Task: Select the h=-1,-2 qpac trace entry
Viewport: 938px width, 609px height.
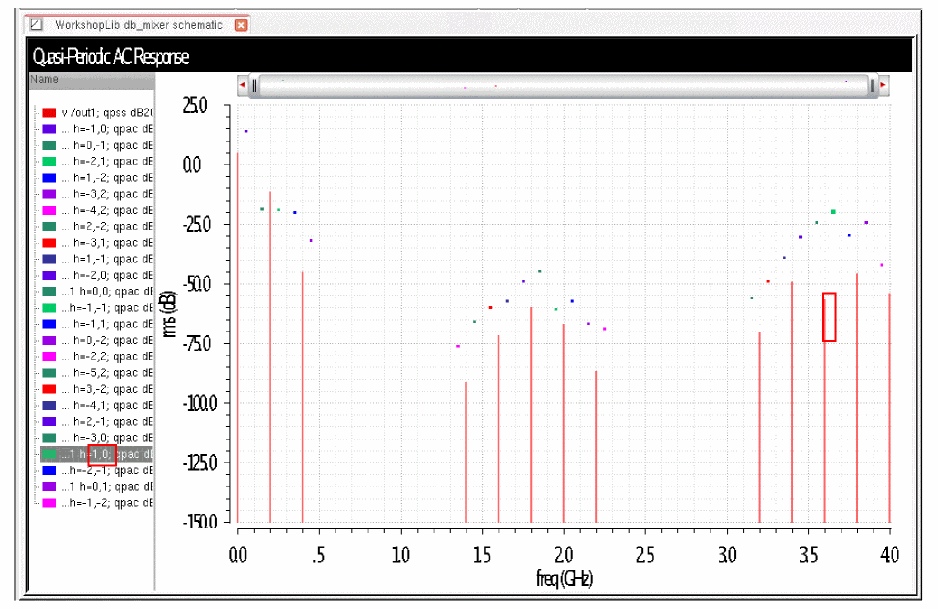Action: (x=97, y=503)
